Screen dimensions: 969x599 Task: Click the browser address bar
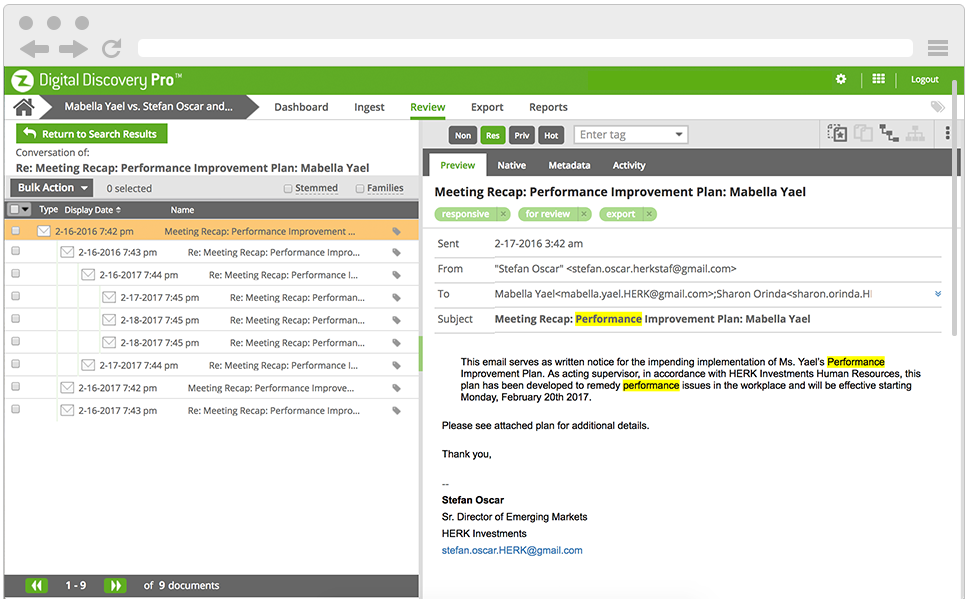(525, 48)
